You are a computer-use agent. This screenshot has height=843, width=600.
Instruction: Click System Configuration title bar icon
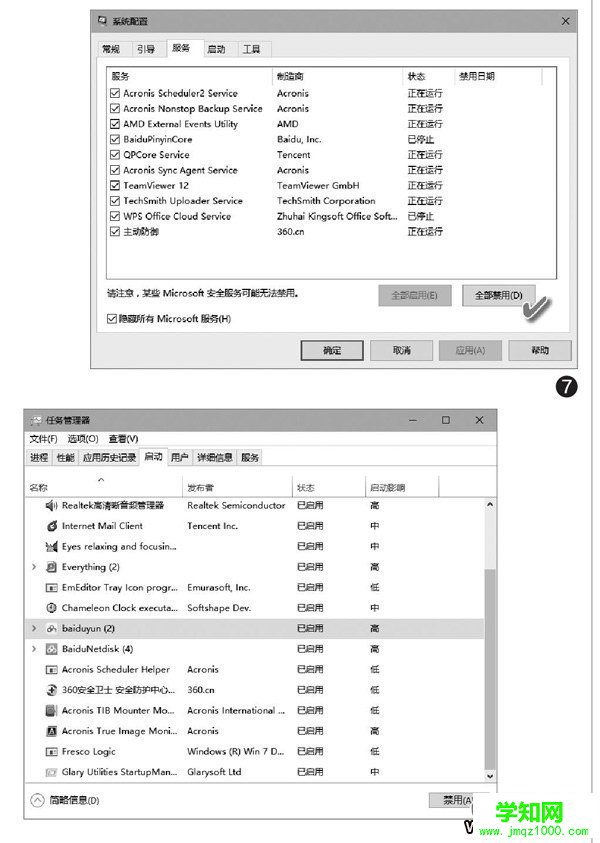tap(103, 21)
